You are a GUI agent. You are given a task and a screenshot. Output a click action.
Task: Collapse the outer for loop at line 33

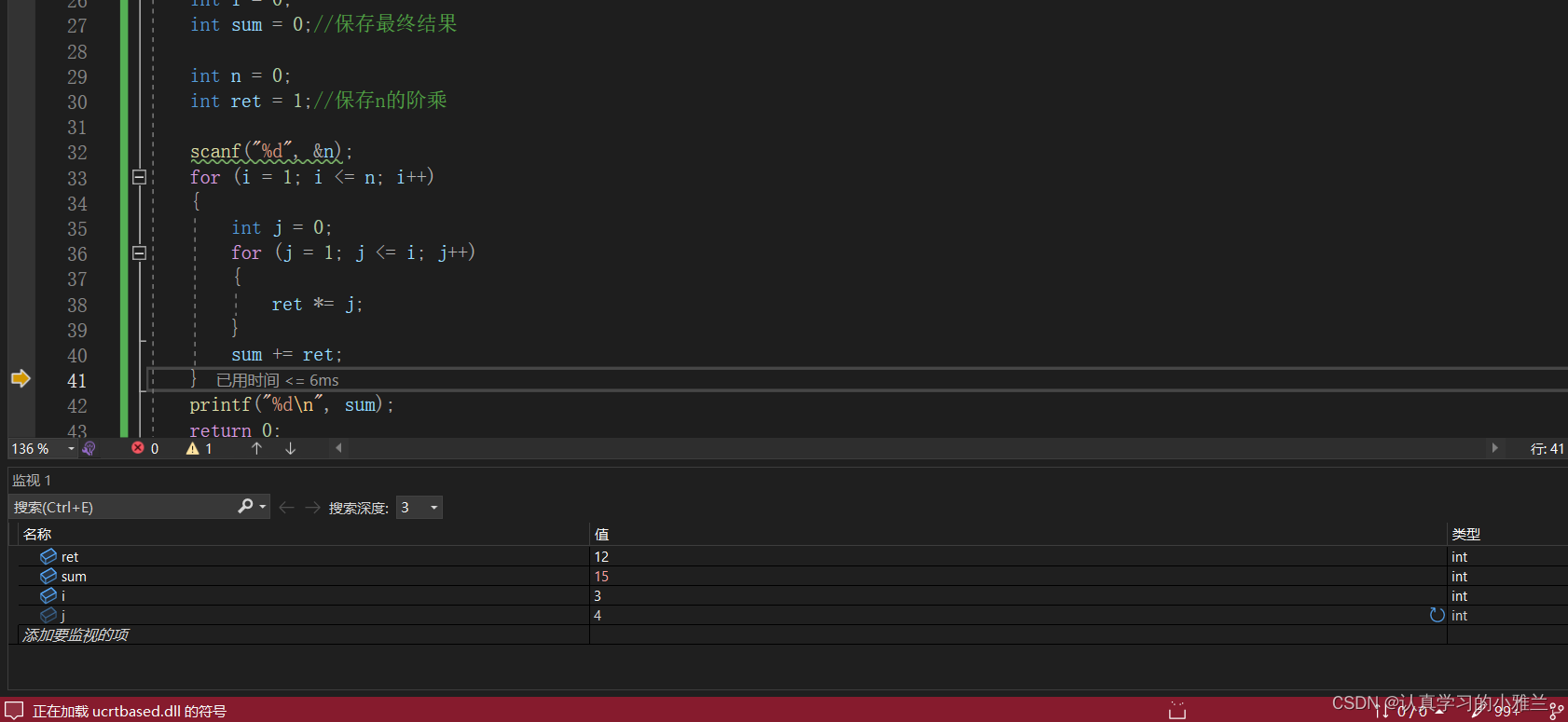pyautogui.click(x=139, y=177)
